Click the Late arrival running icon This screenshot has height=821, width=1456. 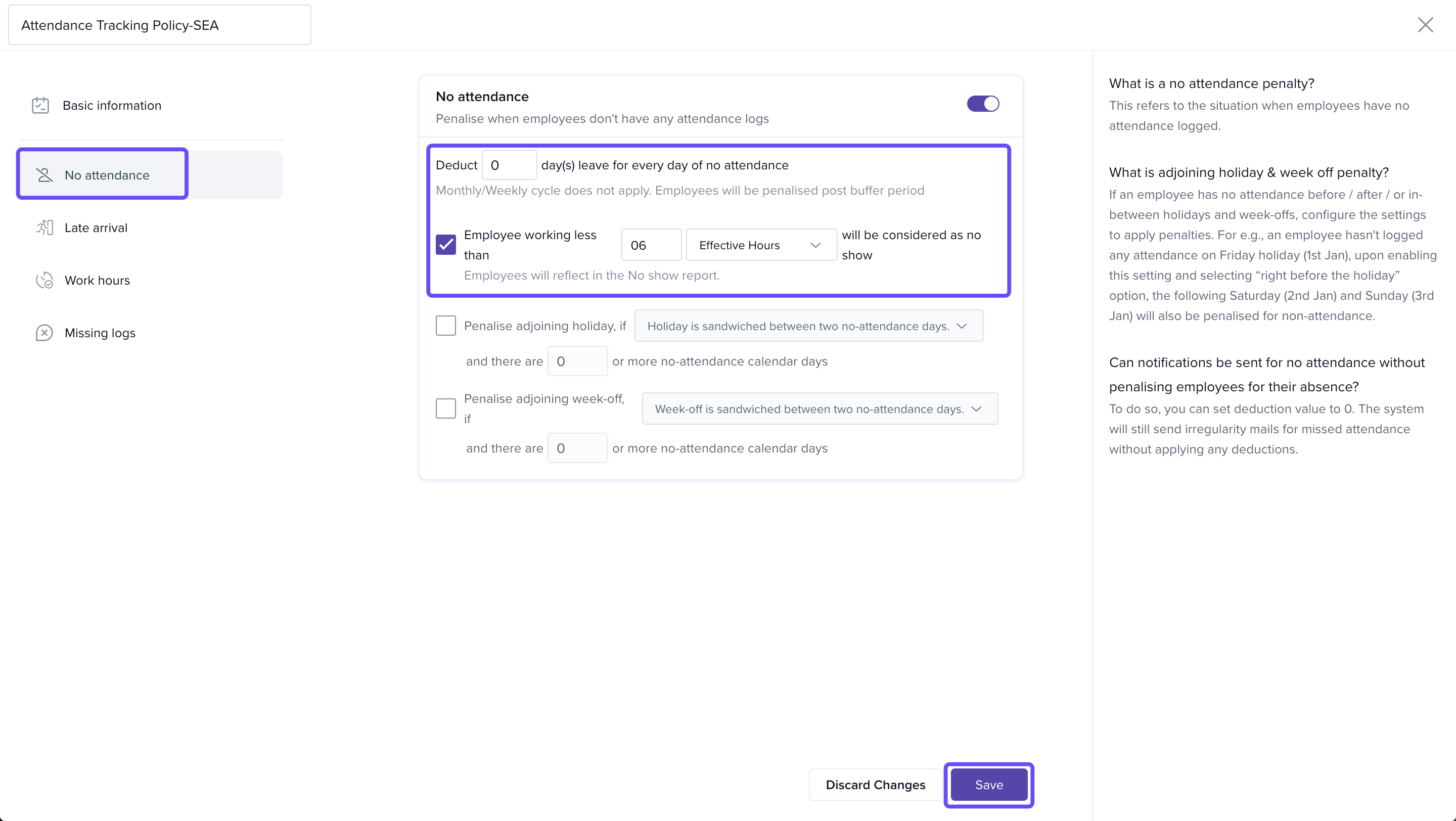point(44,227)
